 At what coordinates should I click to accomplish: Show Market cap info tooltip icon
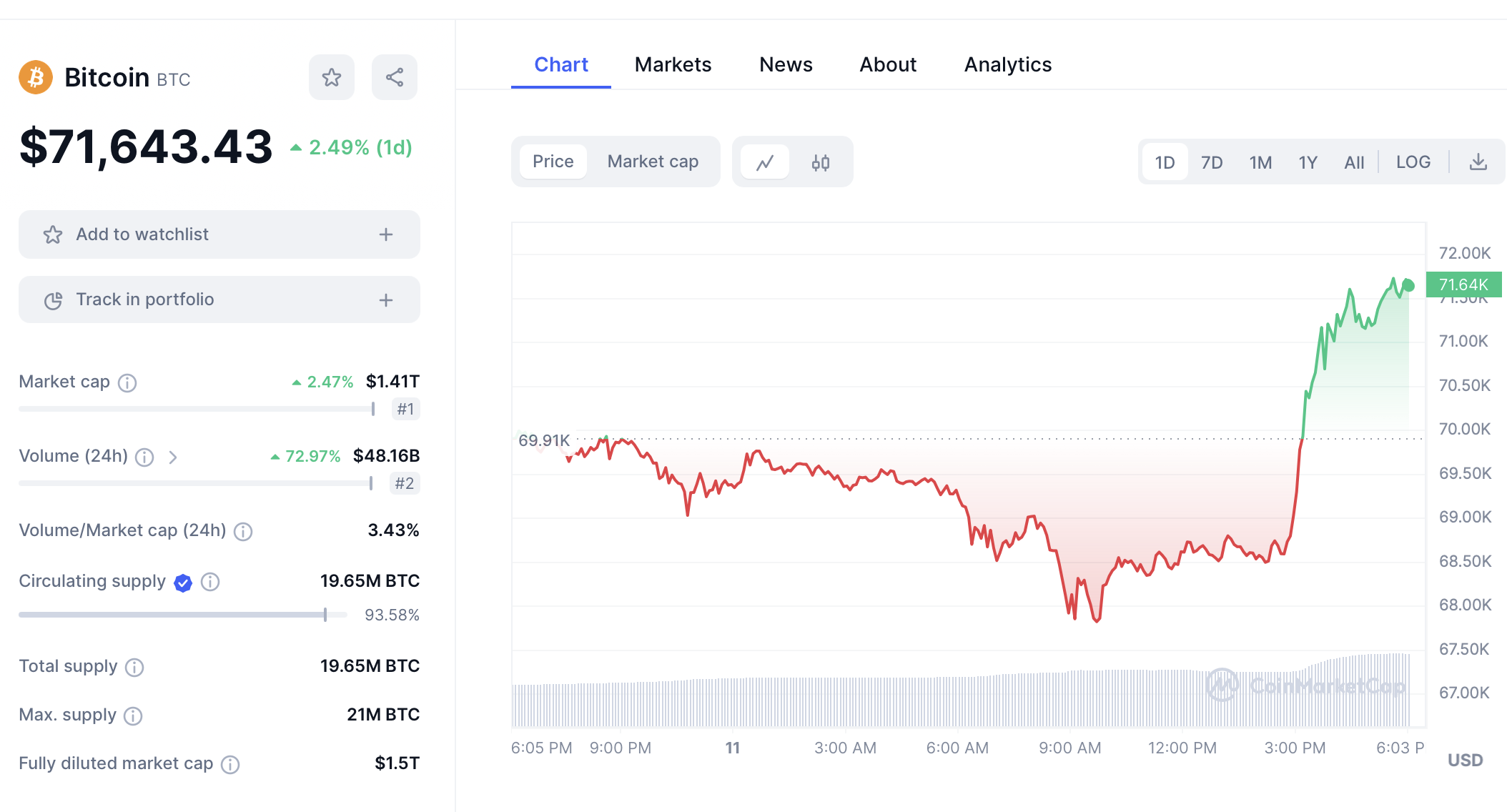tap(127, 382)
